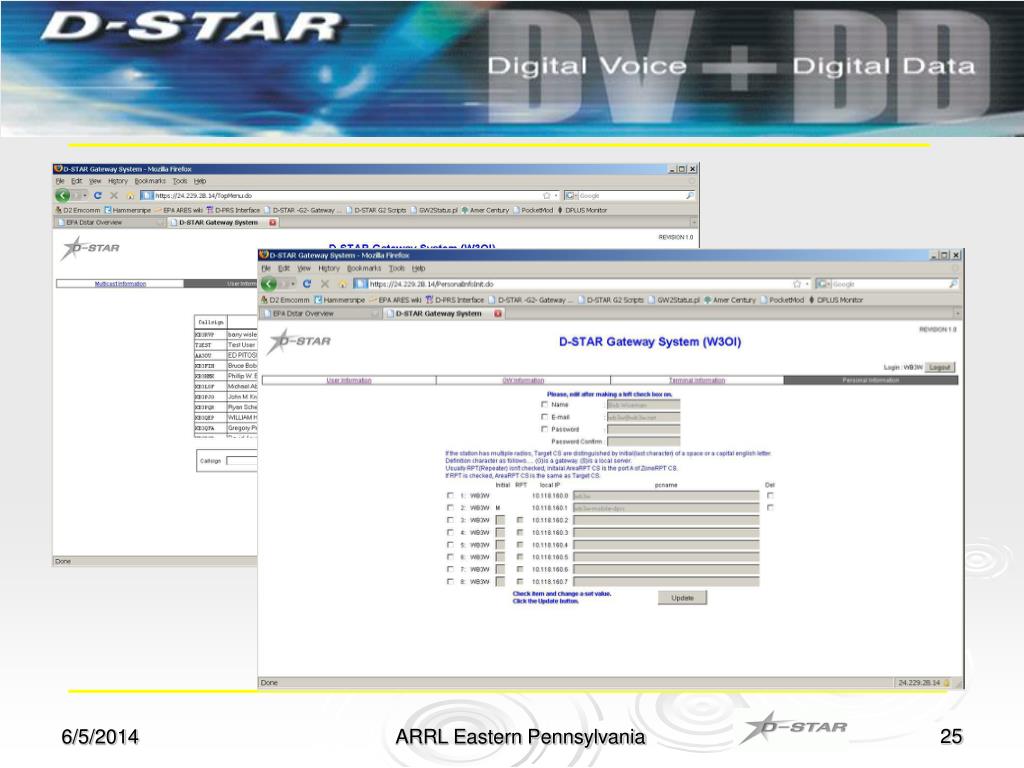Check the row 5 WB3W edit checkbox
The image size is (1024, 768).
click(450, 545)
